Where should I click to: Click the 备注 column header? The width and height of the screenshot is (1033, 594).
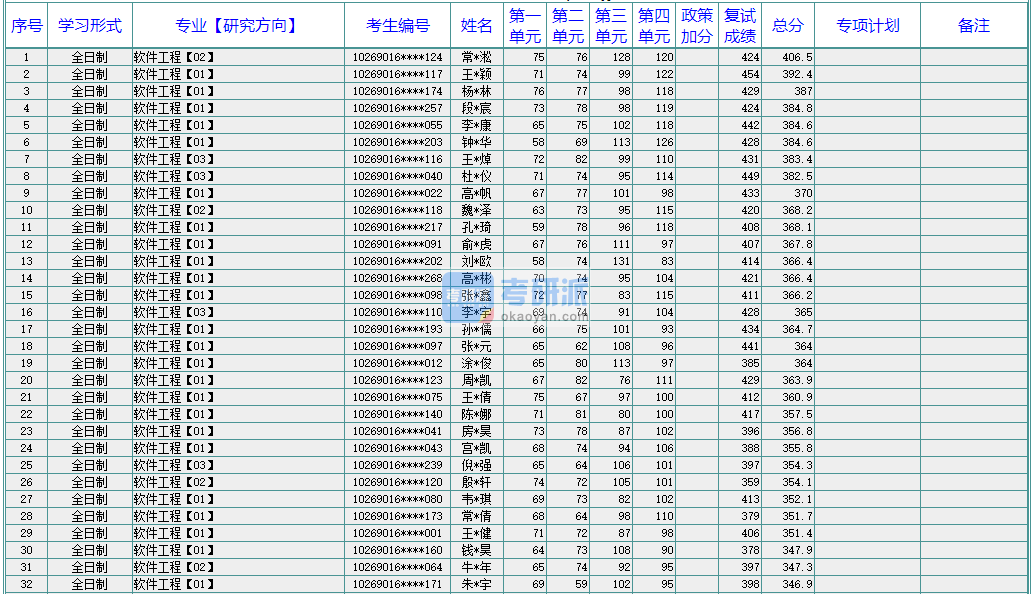coord(974,26)
